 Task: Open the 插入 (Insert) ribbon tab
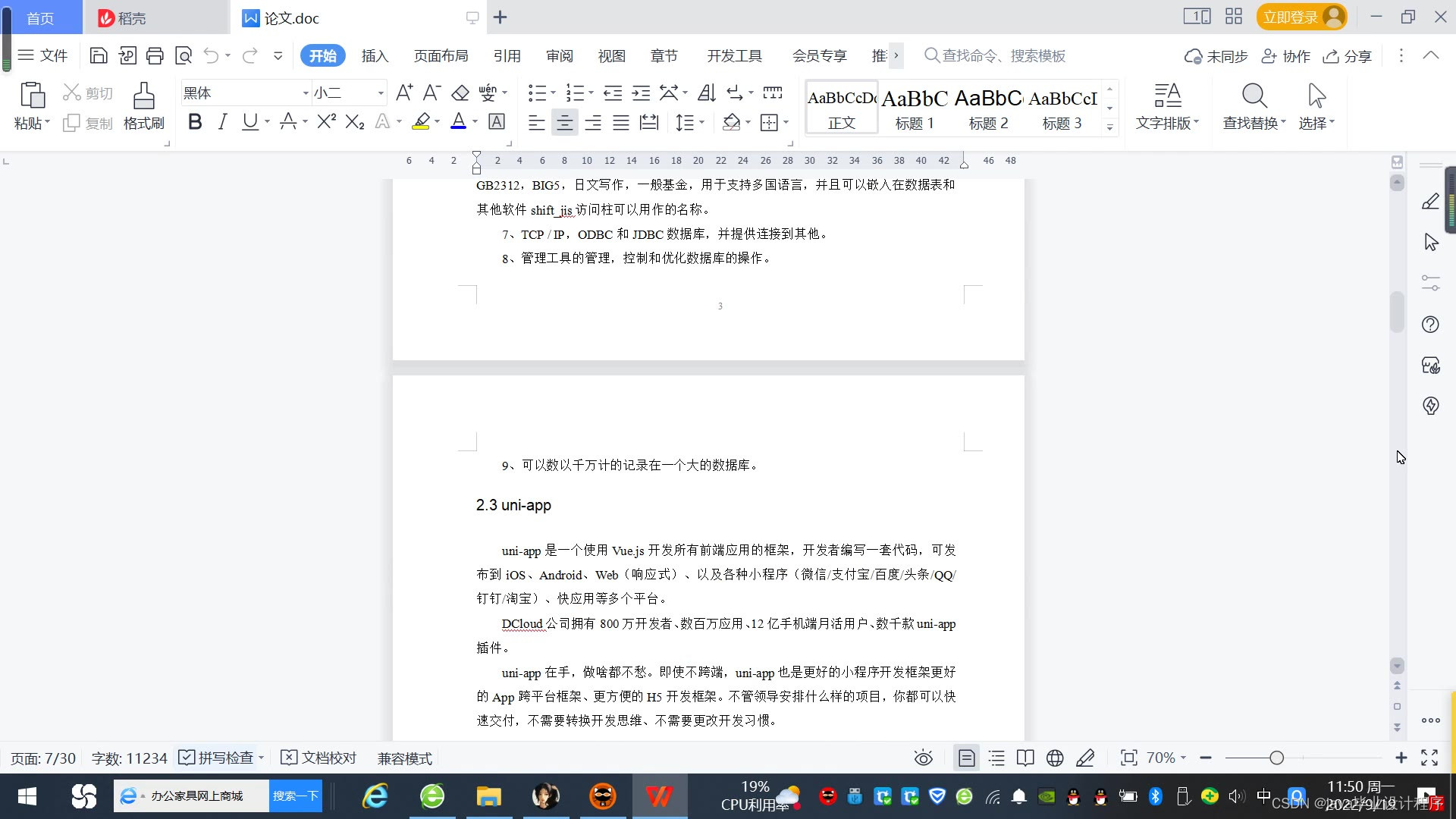375,56
